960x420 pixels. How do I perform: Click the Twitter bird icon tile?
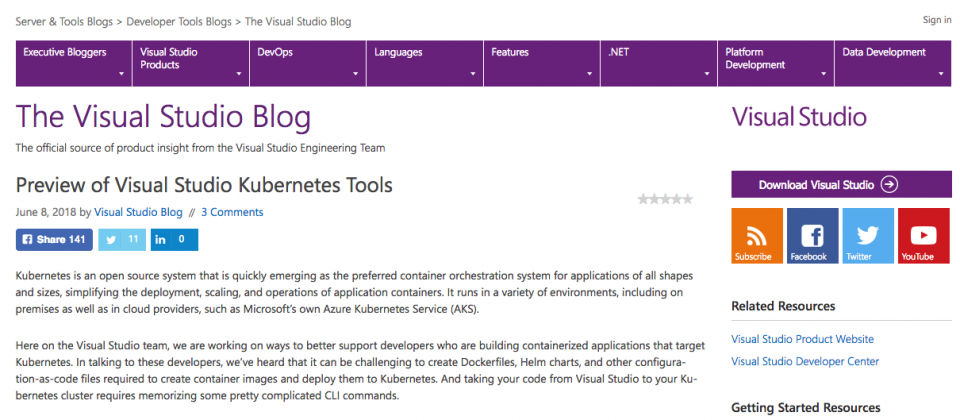tap(868, 236)
